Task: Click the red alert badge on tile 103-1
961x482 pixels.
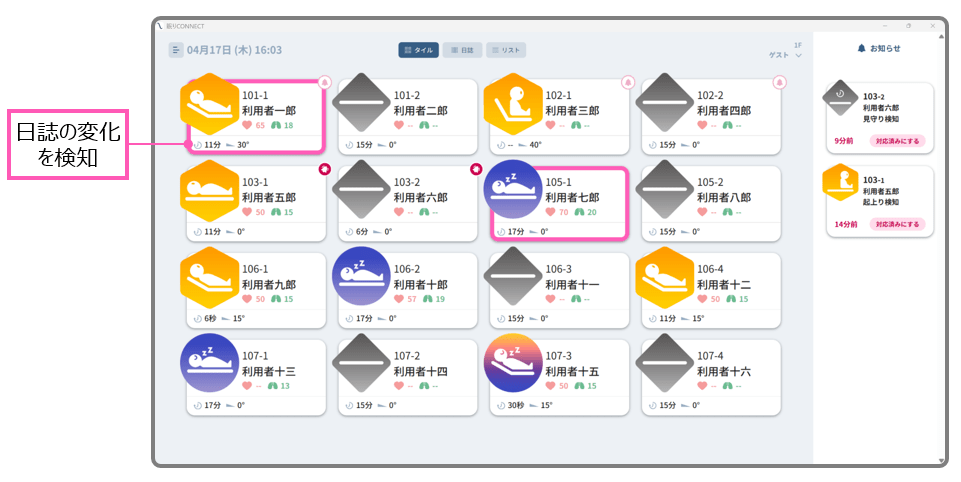Action: point(324,169)
